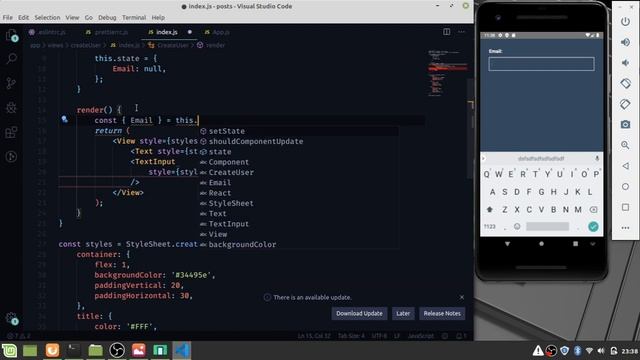Open the Selection menu
The image size is (640, 360).
pos(47,18)
